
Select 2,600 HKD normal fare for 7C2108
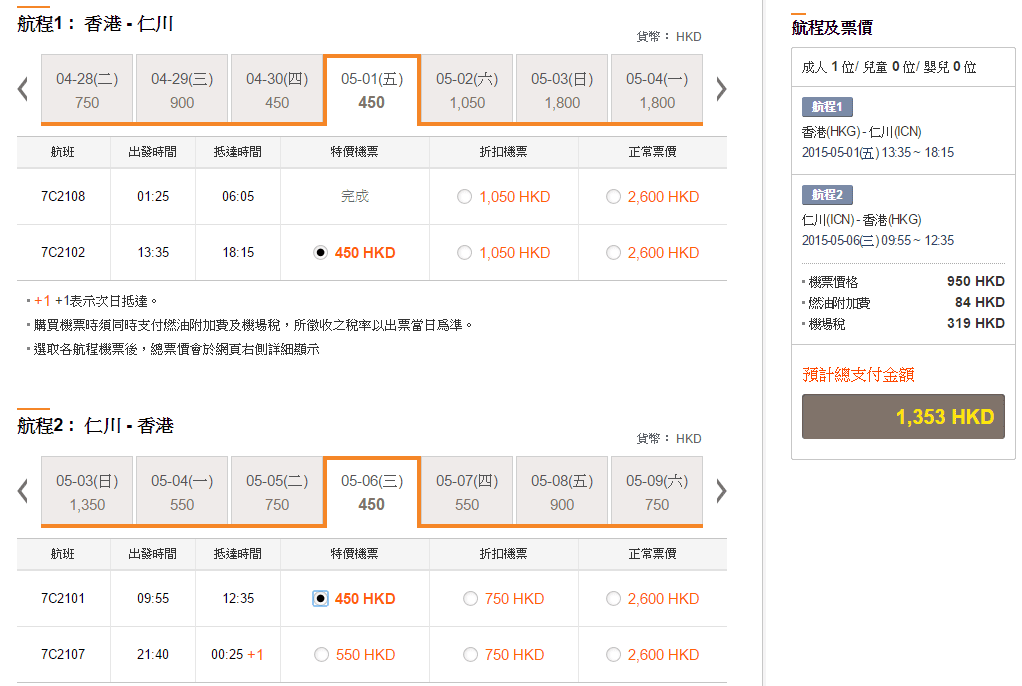point(613,197)
